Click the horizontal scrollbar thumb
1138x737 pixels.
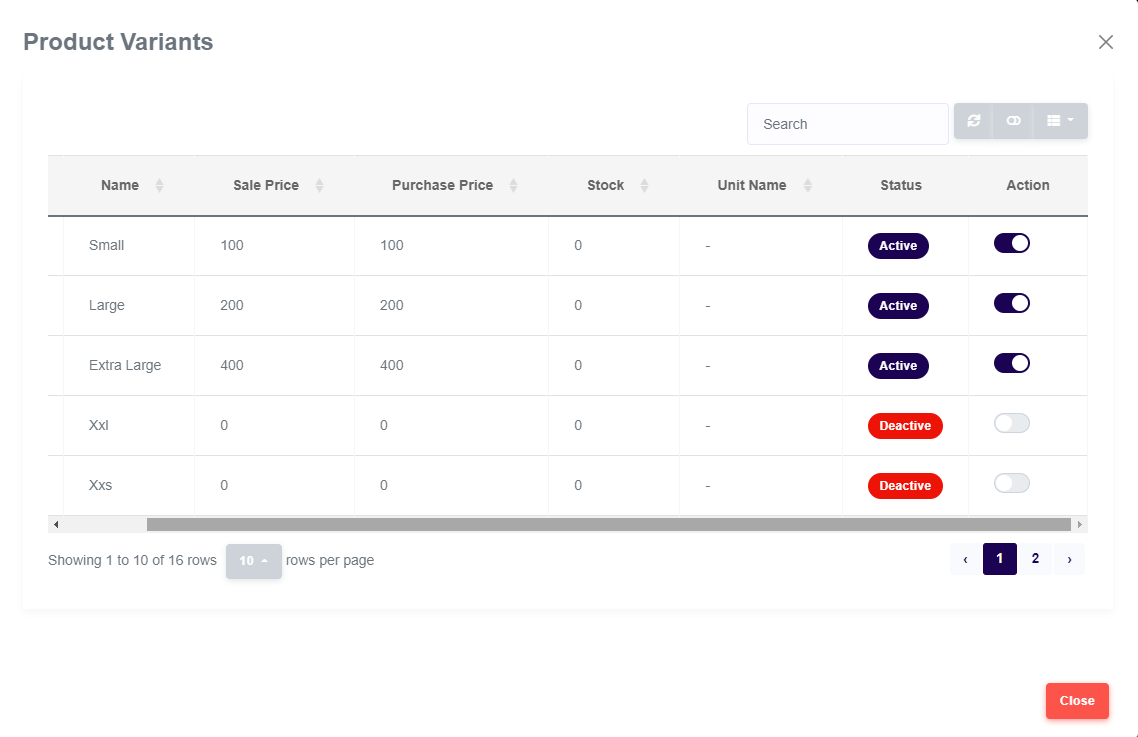608,524
